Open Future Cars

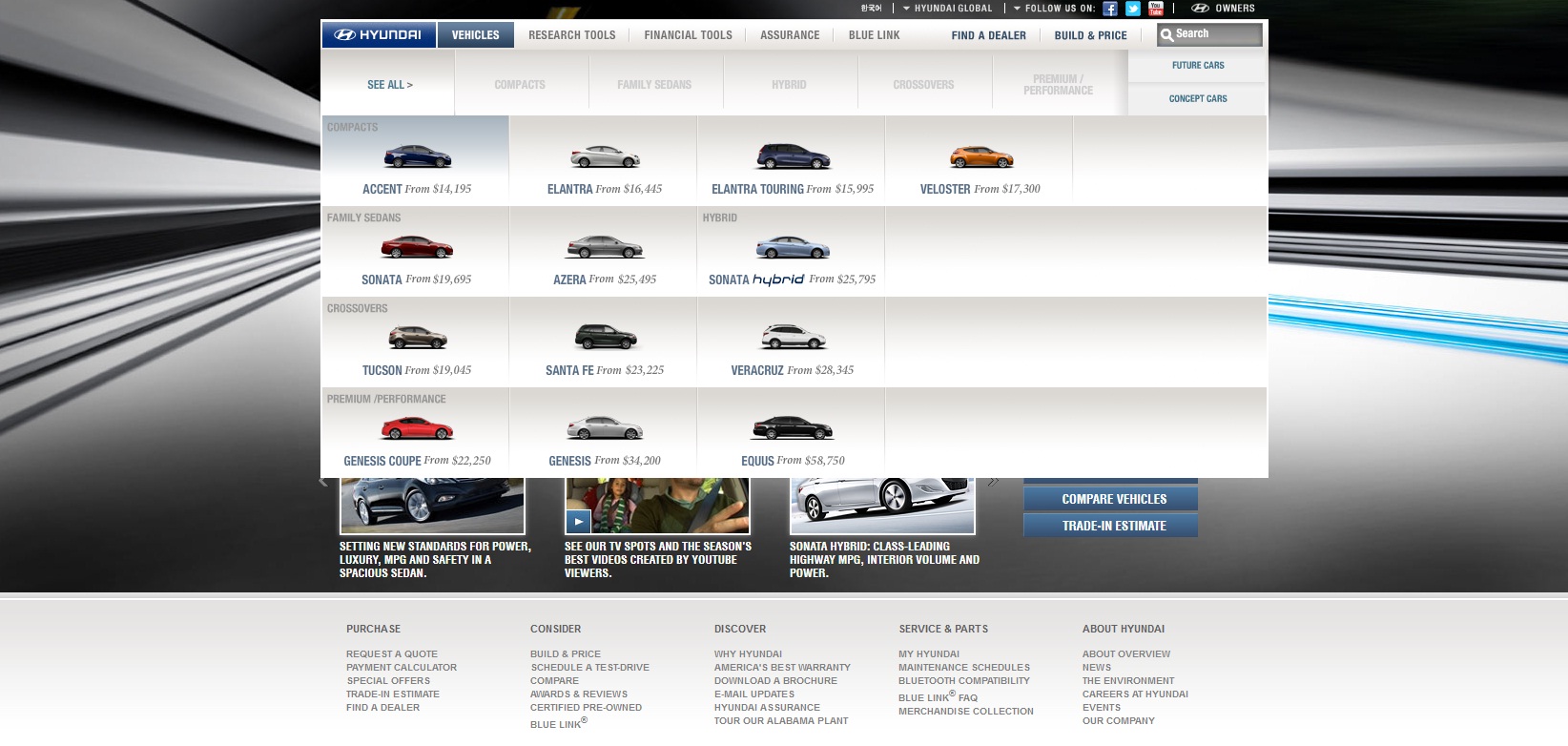[x=1198, y=66]
